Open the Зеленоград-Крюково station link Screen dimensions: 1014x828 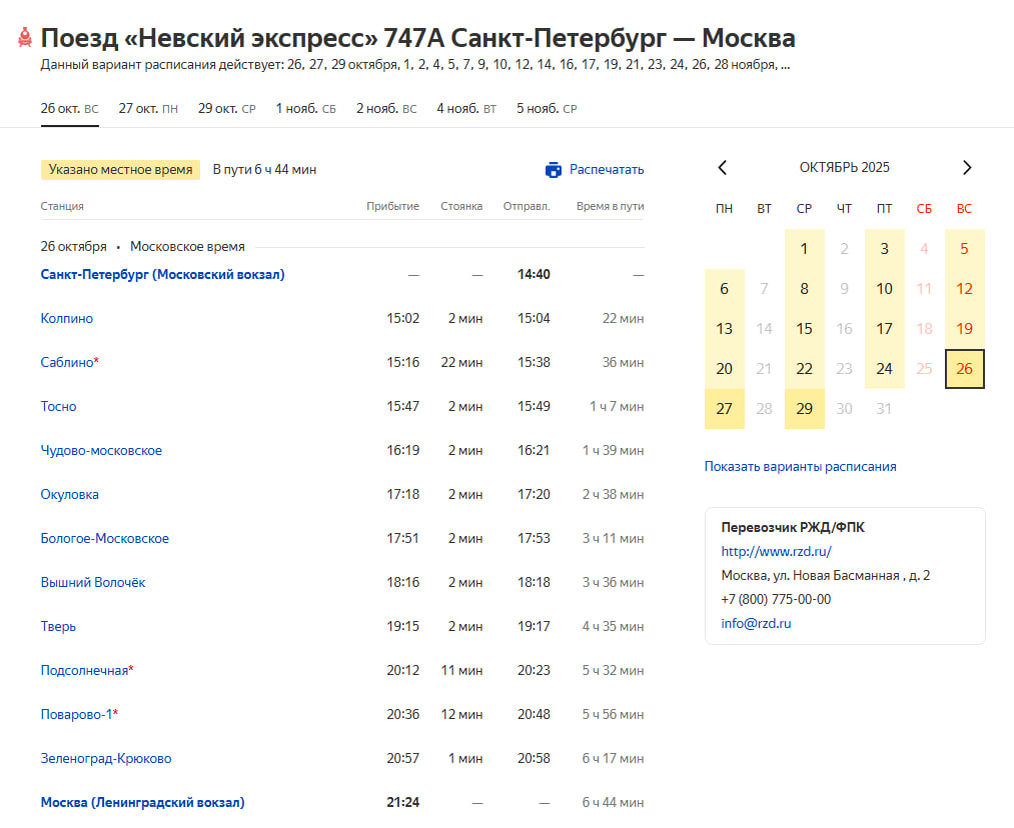[106, 758]
